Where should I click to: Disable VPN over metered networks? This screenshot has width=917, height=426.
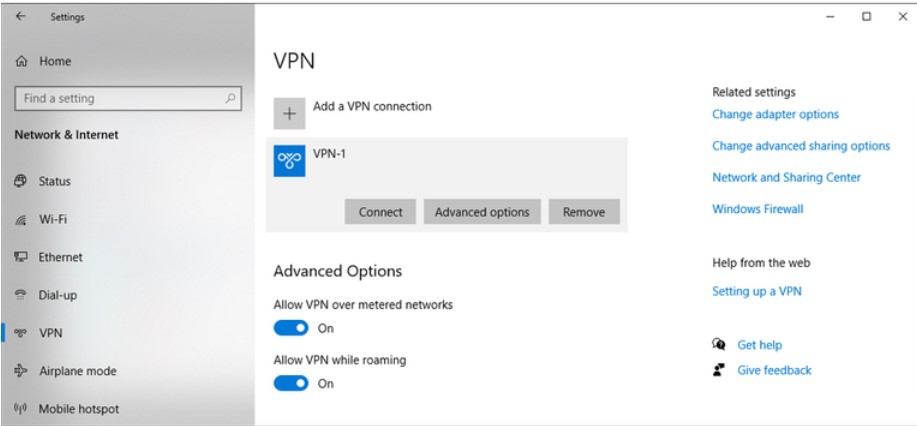coord(291,328)
